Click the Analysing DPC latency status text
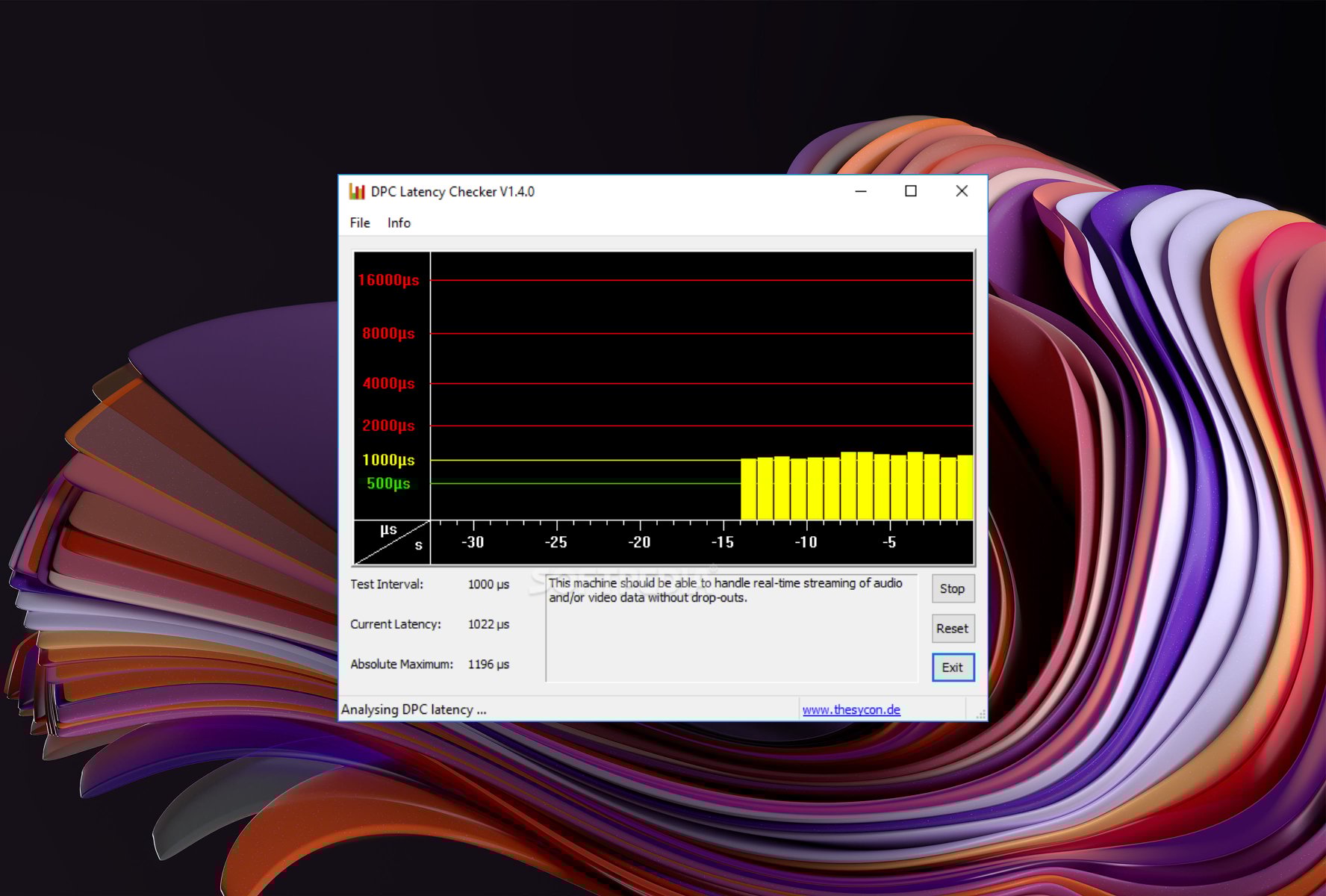1326x896 pixels. click(x=414, y=709)
